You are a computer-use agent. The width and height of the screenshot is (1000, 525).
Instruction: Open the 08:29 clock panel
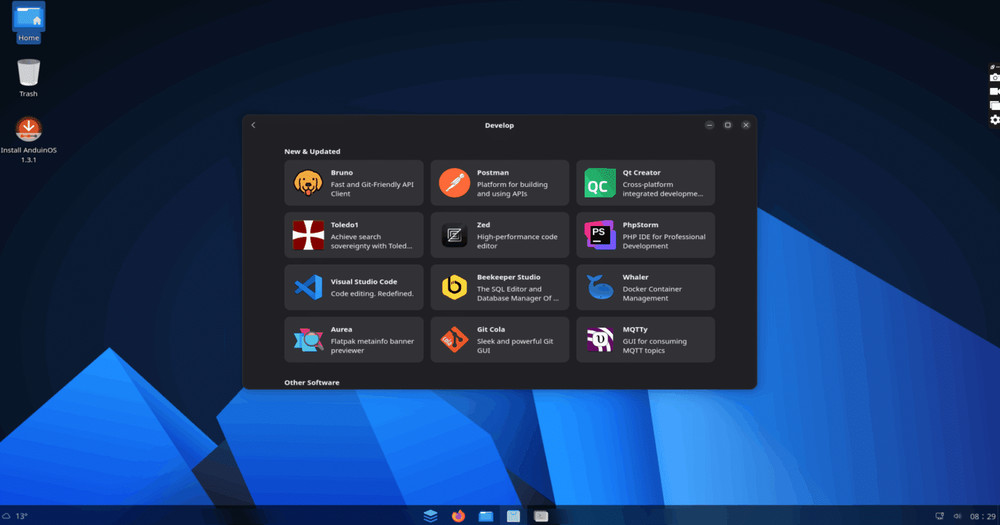(983, 517)
